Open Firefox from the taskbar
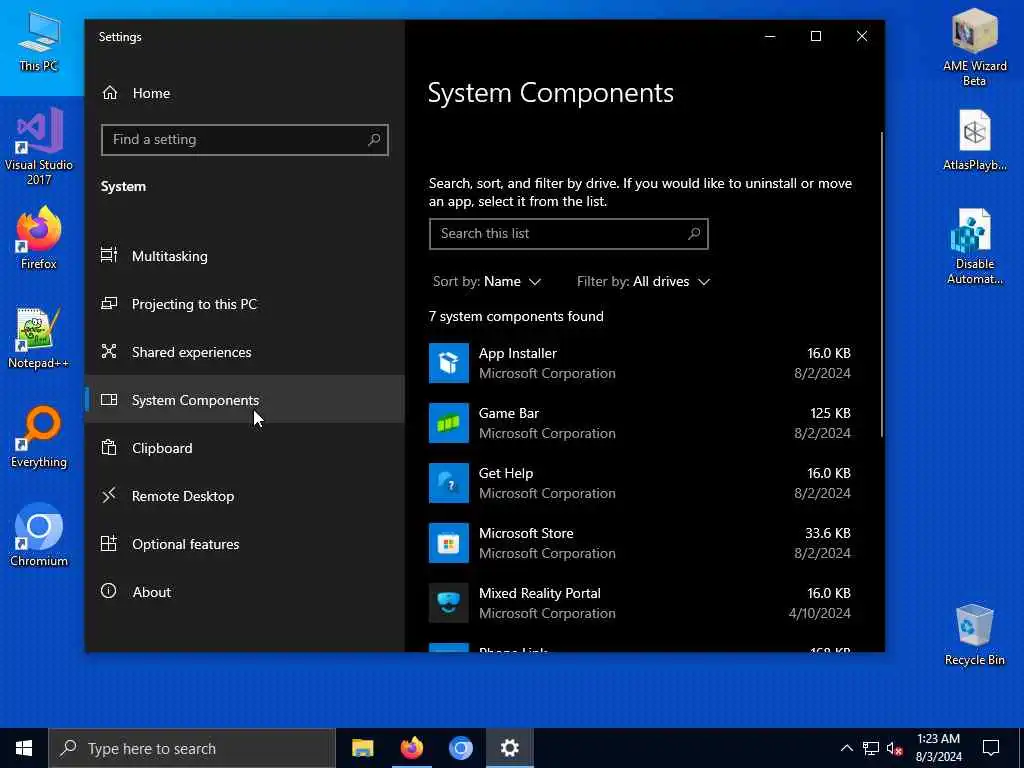The height and width of the screenshot is (768, 1024). click(x=411, y=748)
